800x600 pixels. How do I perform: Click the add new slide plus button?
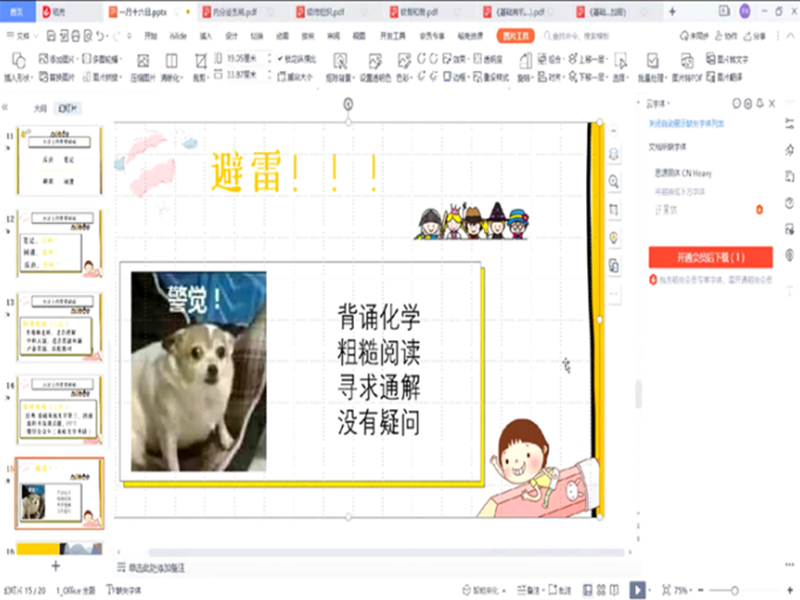click(55, 566)
